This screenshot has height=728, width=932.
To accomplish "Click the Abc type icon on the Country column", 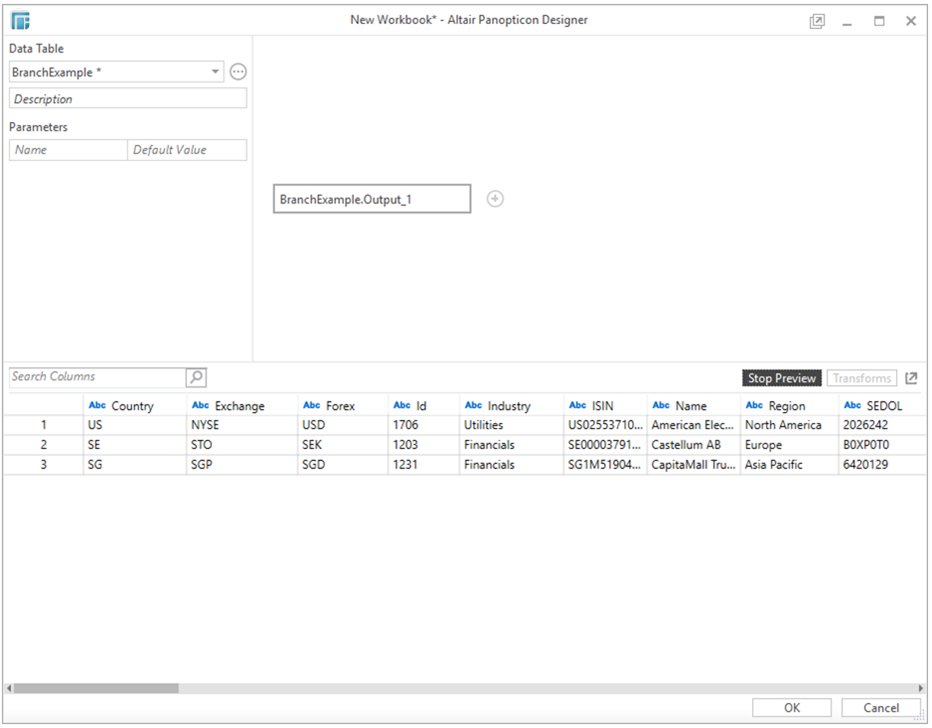I will click(x=97, y=405).
